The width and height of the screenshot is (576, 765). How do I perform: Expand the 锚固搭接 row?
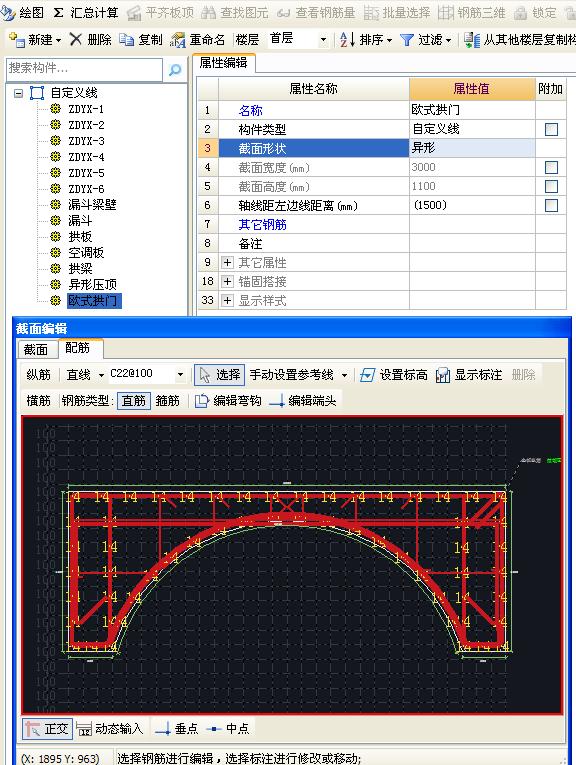tap(227, 282)
